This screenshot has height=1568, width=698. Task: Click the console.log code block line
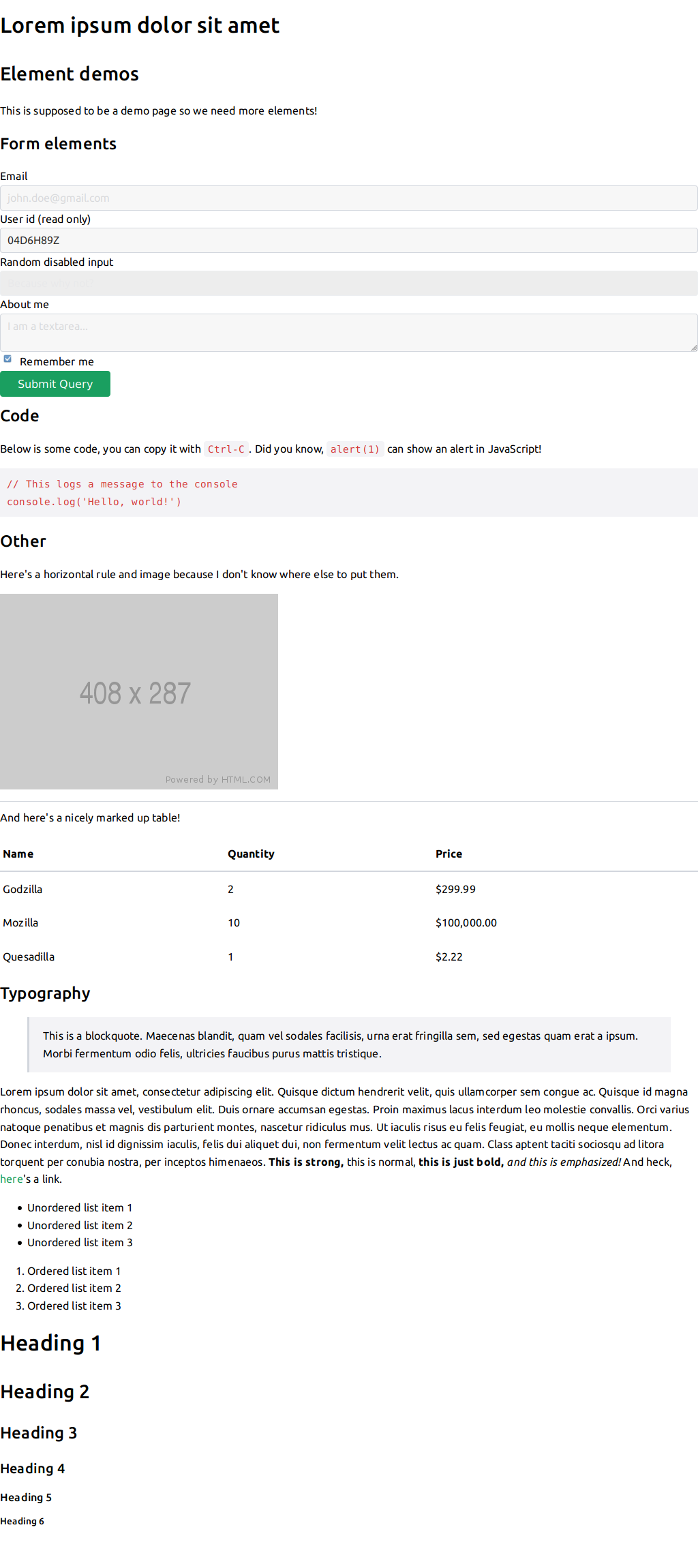(x=94, y=502)
